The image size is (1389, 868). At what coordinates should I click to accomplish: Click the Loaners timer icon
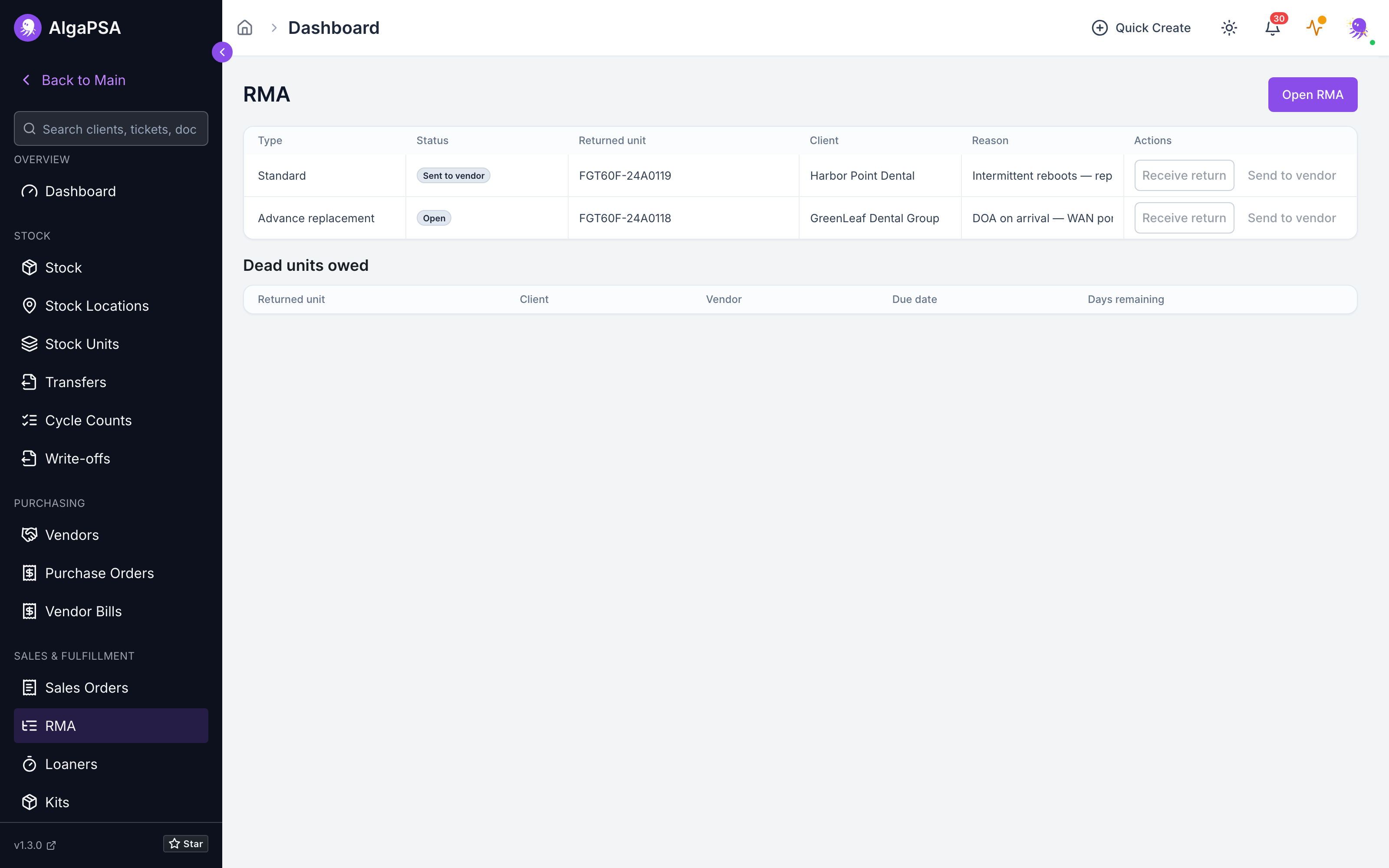click(29, 764)
